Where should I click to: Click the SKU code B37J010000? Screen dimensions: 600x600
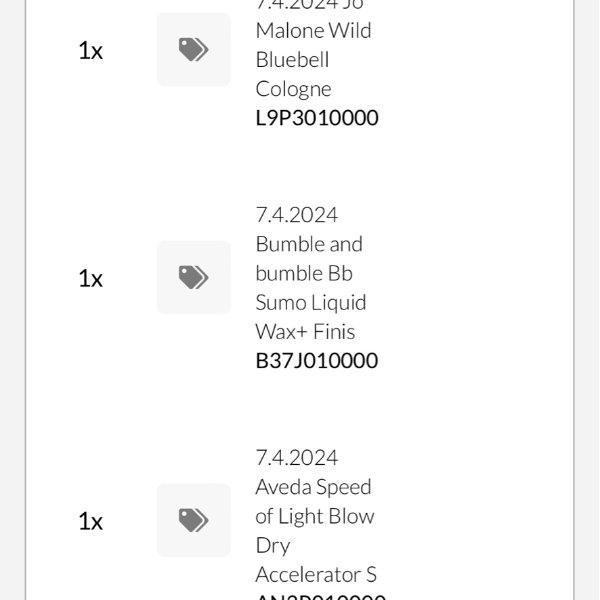(317, 361)
